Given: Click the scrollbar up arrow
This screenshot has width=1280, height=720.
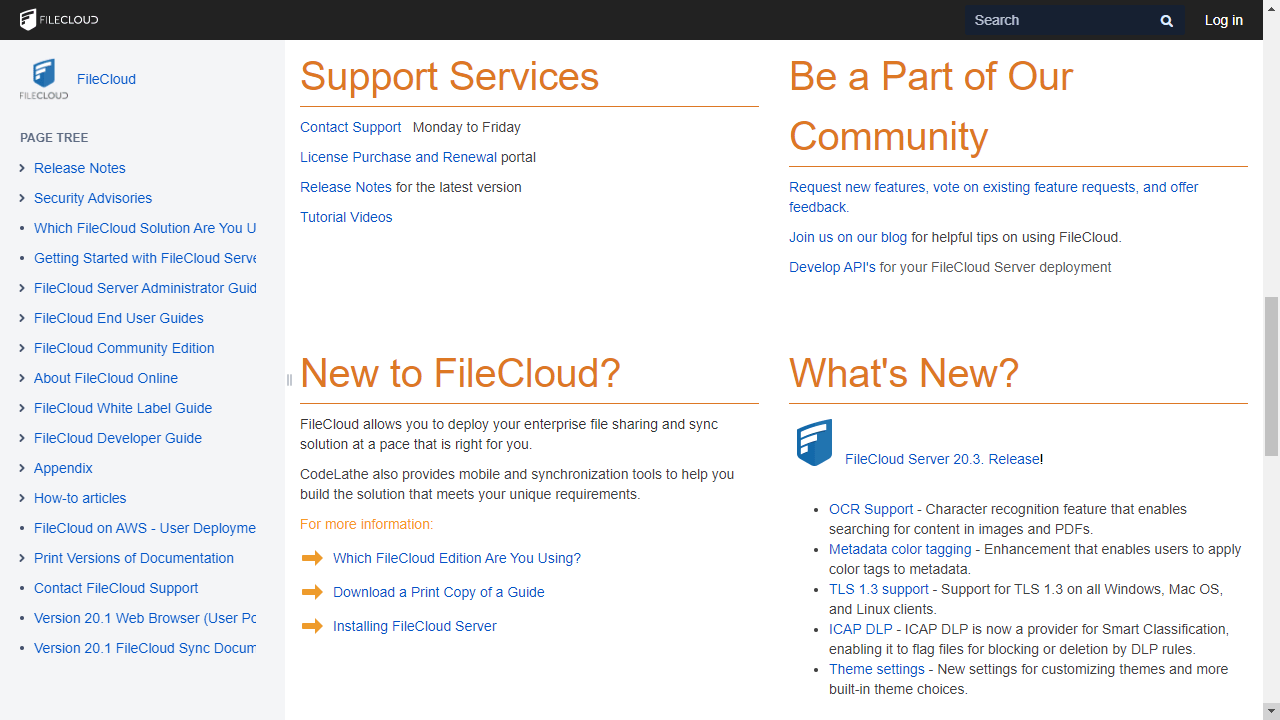Looking at the screenshot, I should 1272,8.
